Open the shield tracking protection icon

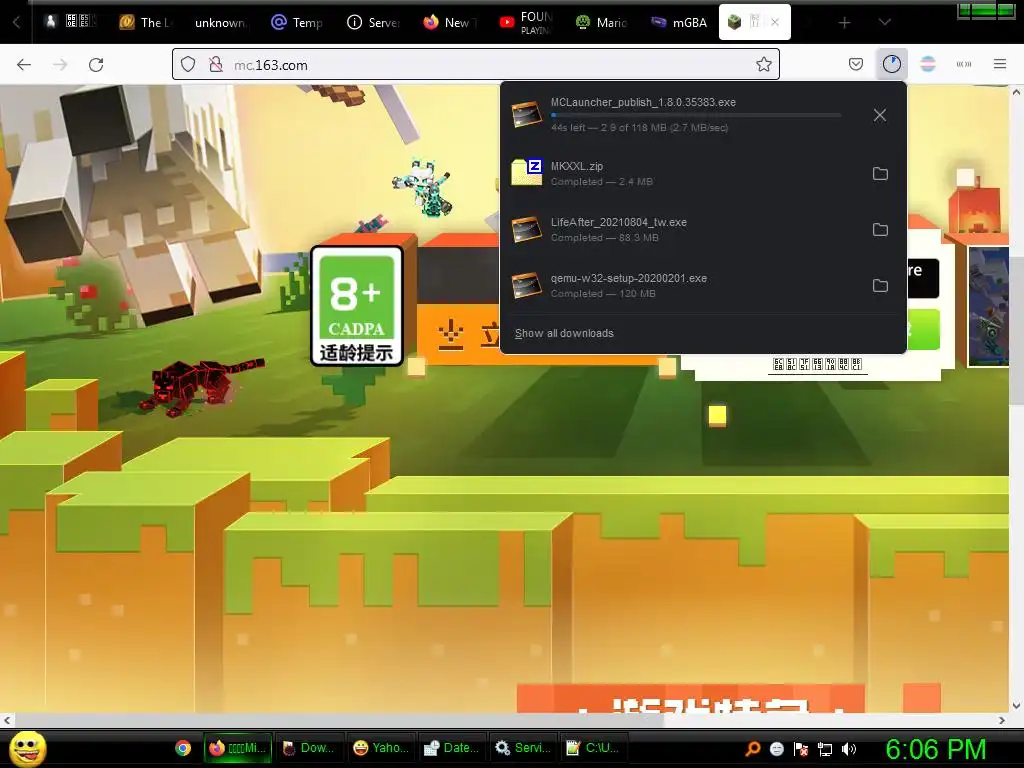(x=188, y=65)
